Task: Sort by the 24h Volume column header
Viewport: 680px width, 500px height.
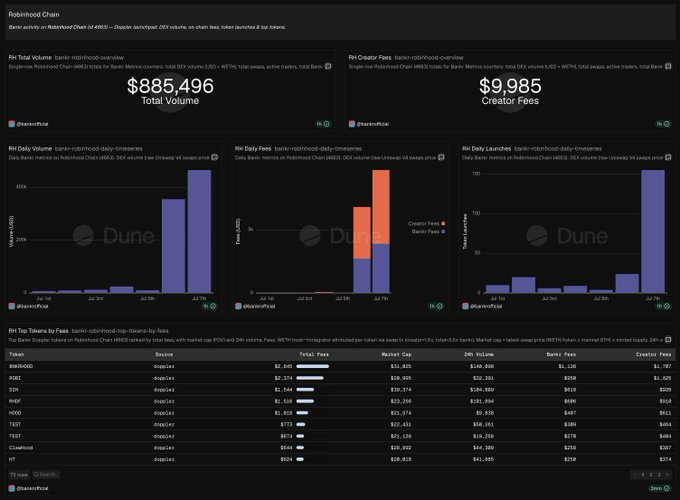Action: [x=479, y=355]
